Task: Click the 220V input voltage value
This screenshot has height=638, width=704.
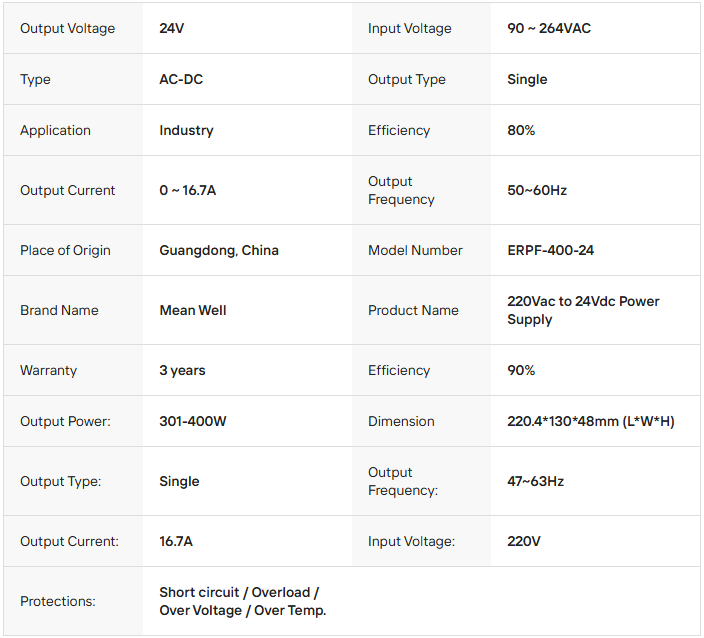Action: point(524,541)
